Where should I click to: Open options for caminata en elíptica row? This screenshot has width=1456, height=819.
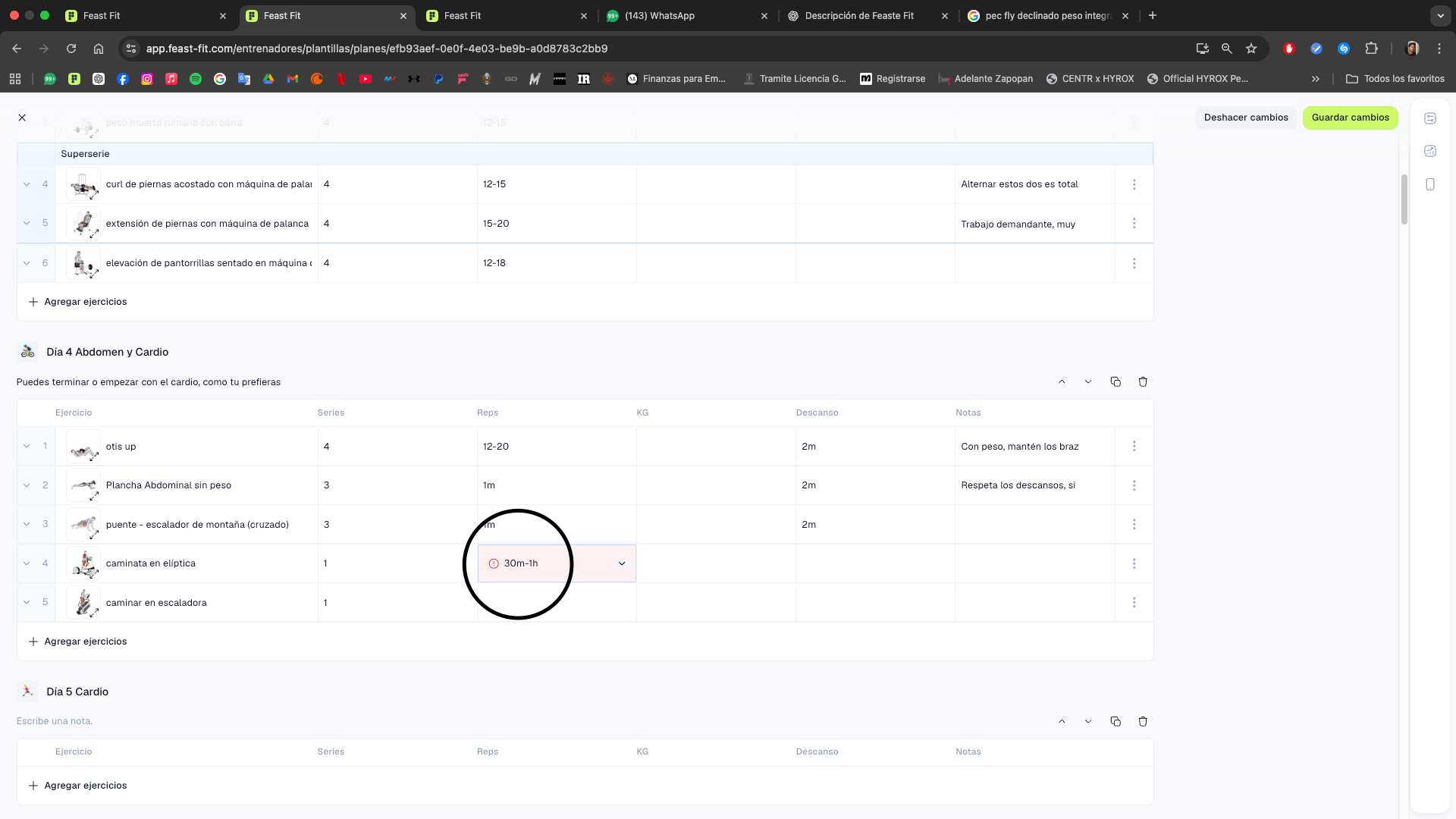pyautogui.click(x=1134, y=563)
